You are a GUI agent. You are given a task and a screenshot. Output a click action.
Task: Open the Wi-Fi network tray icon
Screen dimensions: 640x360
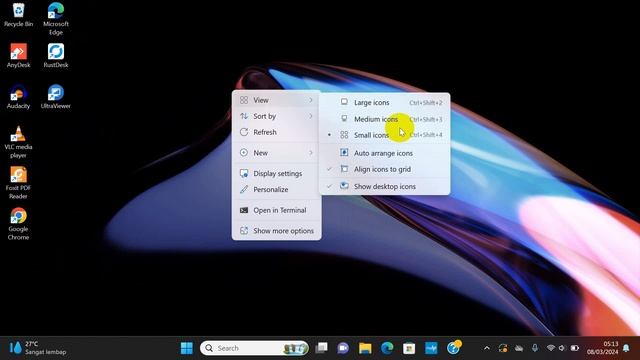pos(550,348)
